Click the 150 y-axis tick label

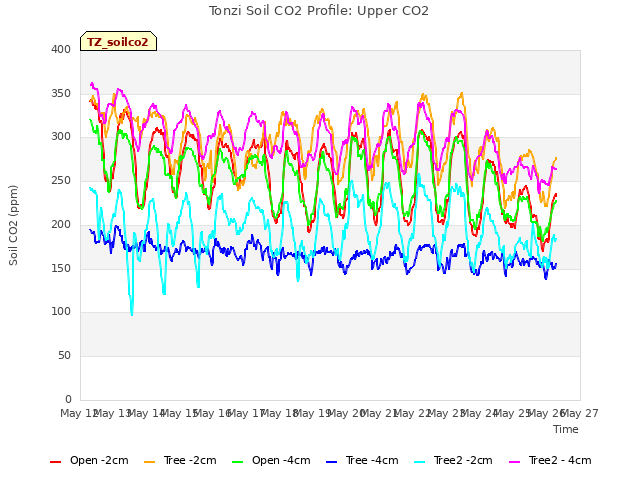pos(61,268)
